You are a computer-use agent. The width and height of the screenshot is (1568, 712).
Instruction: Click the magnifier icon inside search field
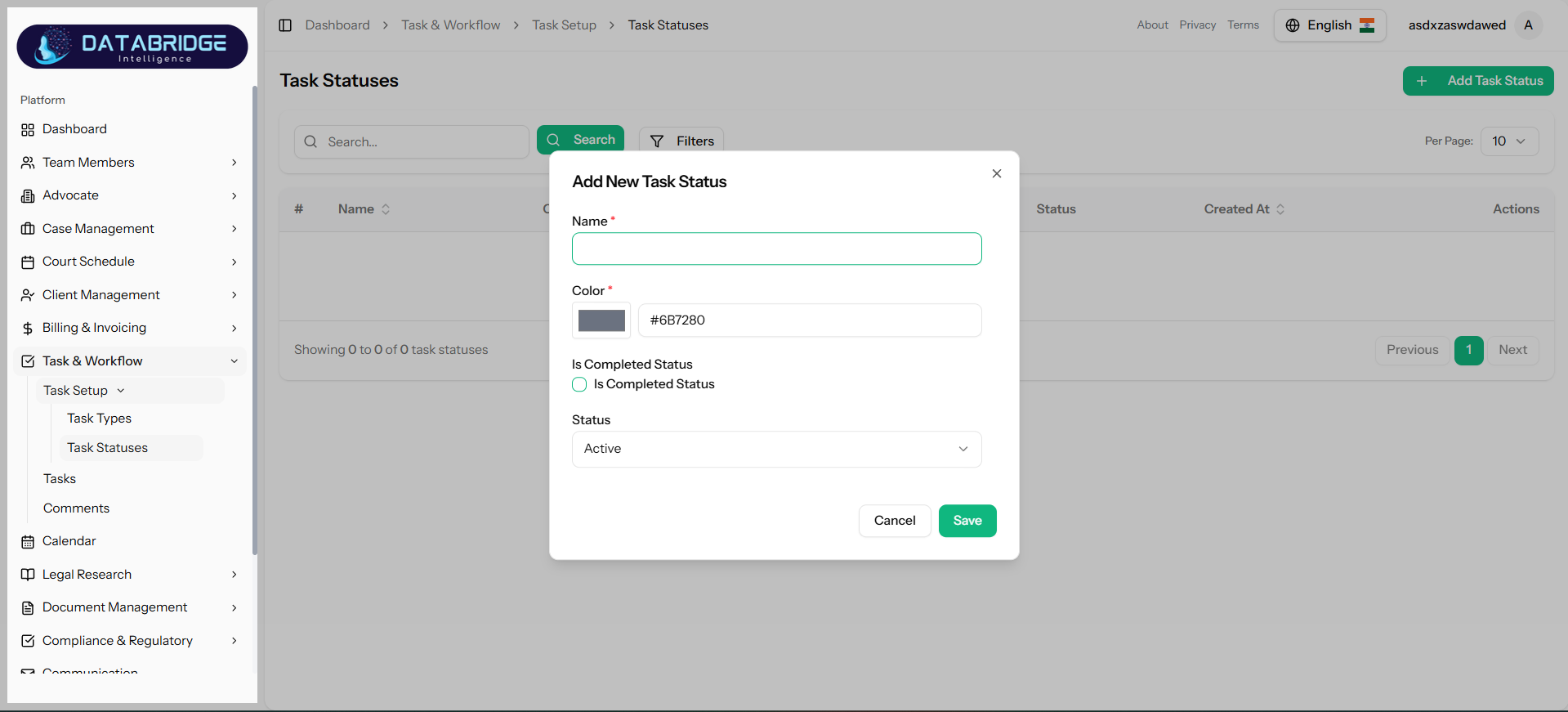point(310,141)
